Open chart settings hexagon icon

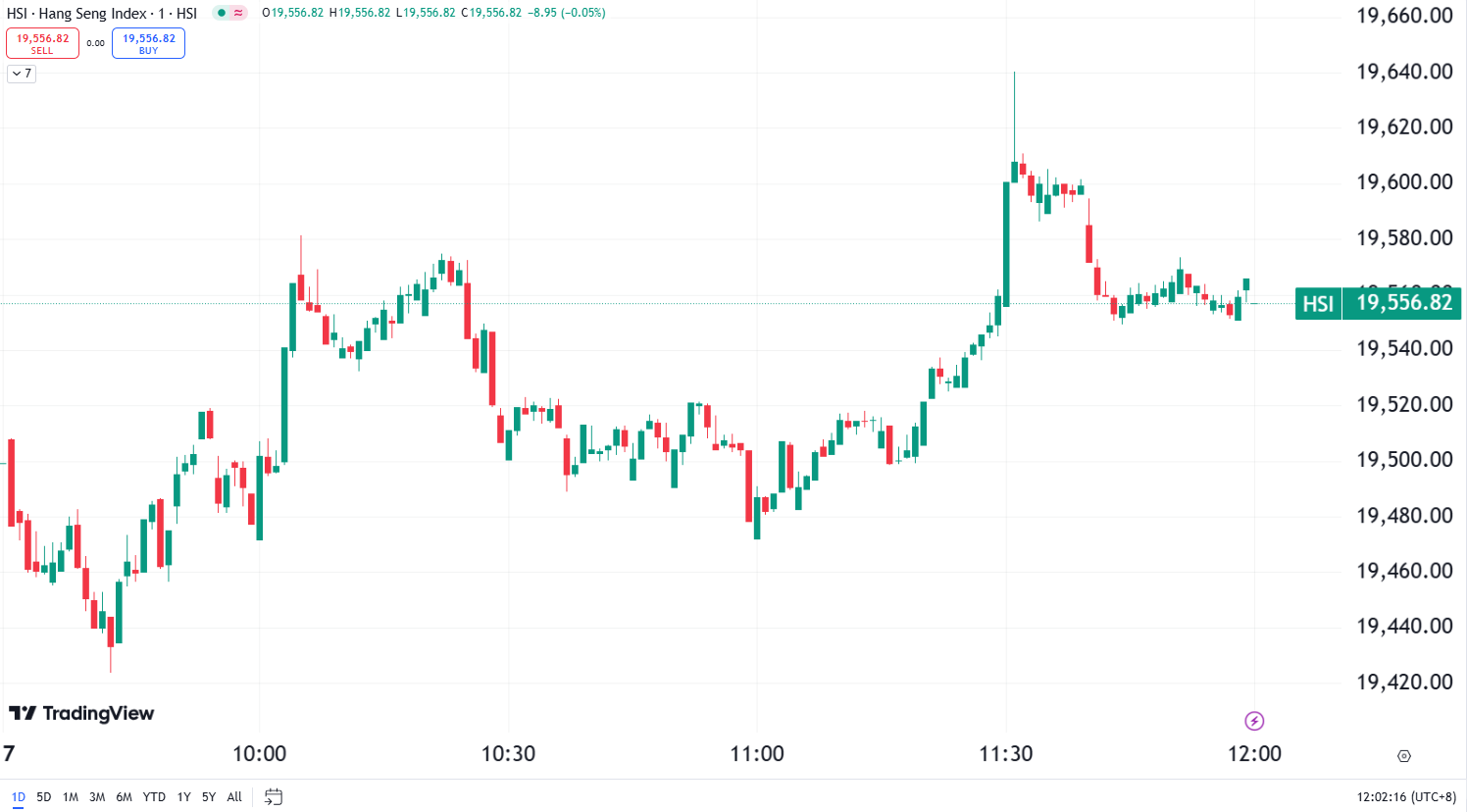point(1403,755)
